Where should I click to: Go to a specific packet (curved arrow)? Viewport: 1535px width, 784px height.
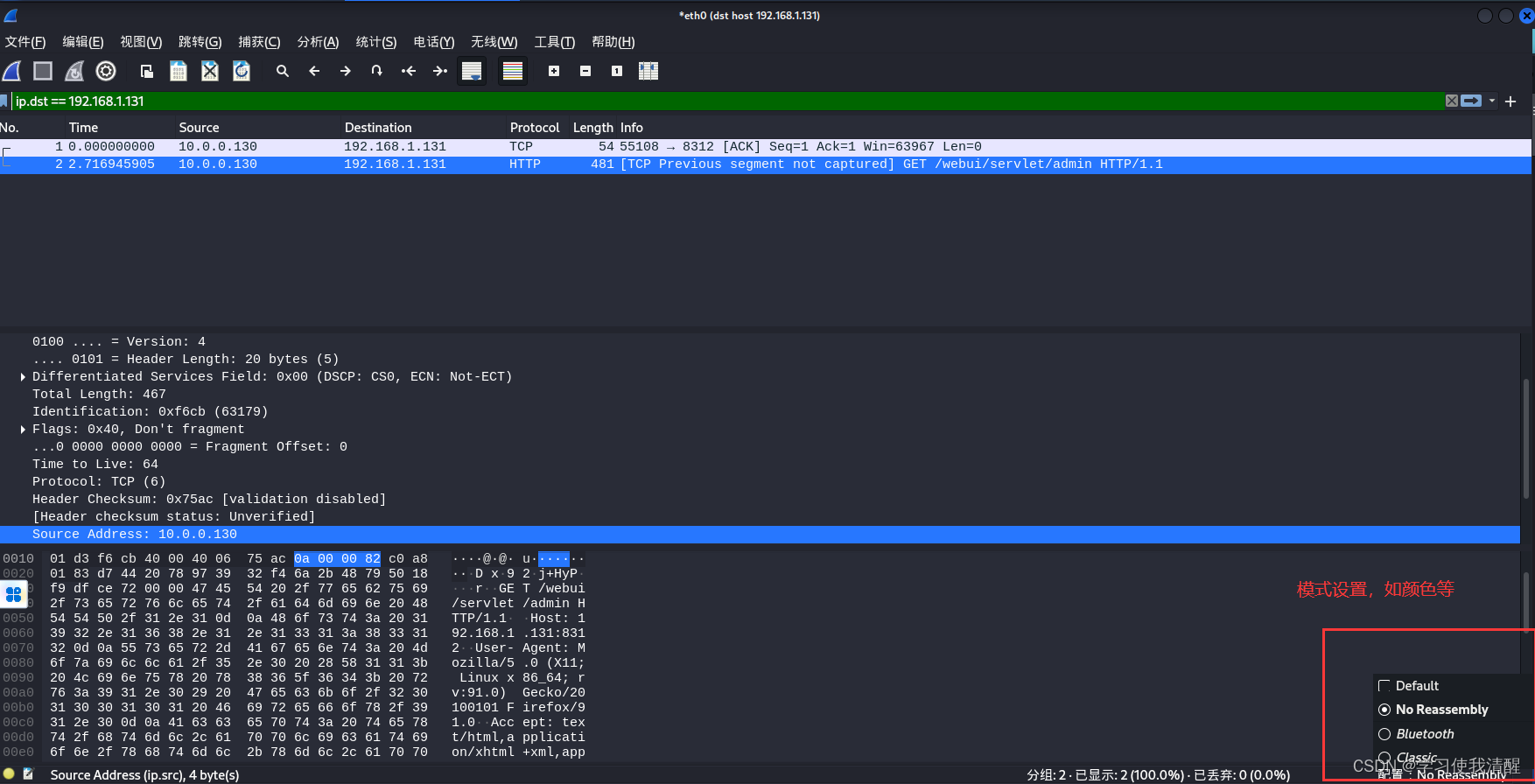coord(376,71)
